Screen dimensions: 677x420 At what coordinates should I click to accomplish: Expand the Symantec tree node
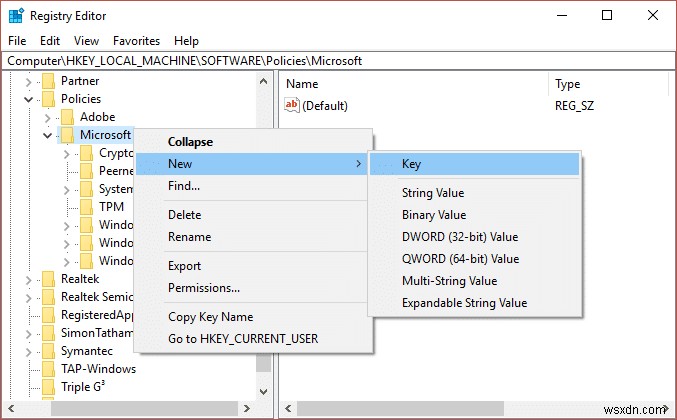[x=27, y=351]
